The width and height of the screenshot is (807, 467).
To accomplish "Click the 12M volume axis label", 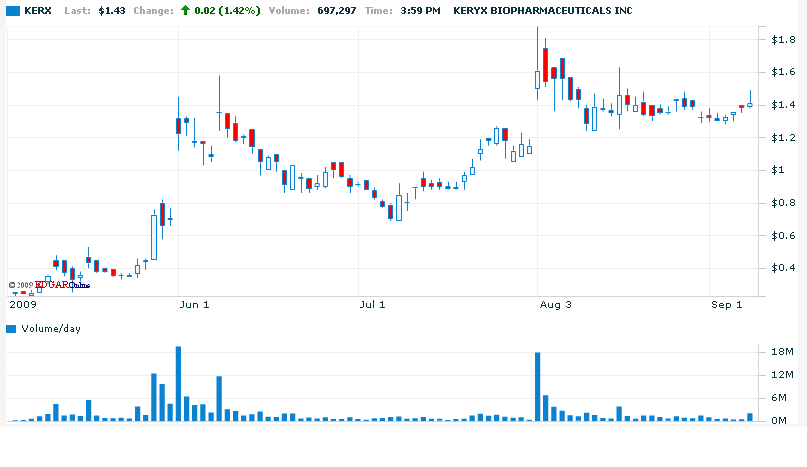I will (782, 375).
